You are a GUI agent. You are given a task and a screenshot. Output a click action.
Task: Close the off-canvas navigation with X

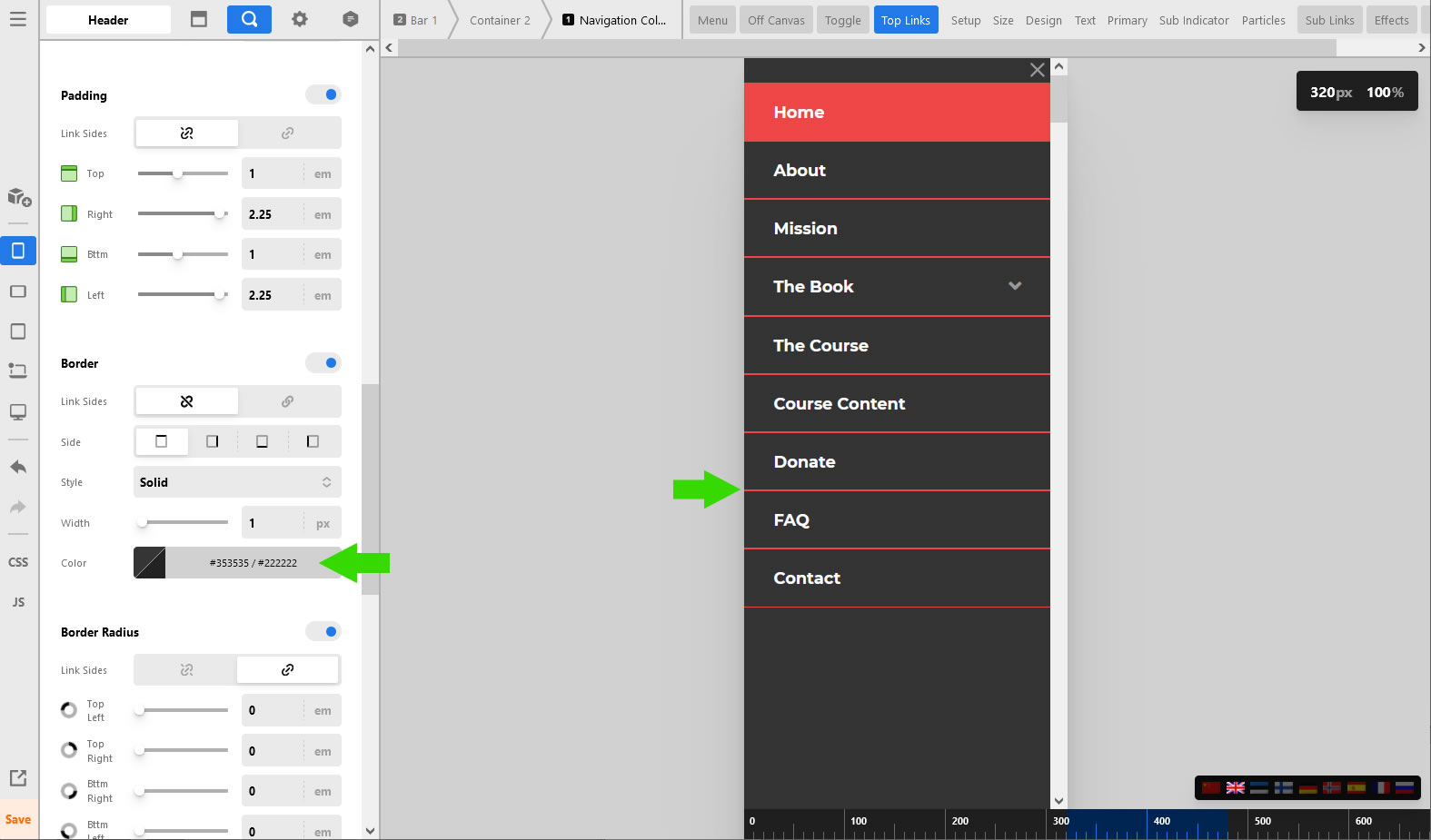tap(1037, 70)
